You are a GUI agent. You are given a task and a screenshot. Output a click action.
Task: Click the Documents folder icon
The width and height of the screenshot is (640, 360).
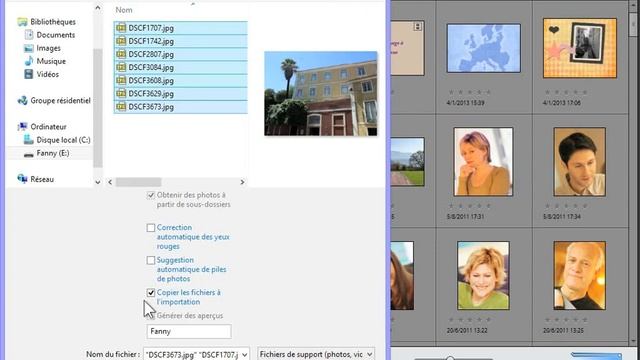(x=29, y=35)
